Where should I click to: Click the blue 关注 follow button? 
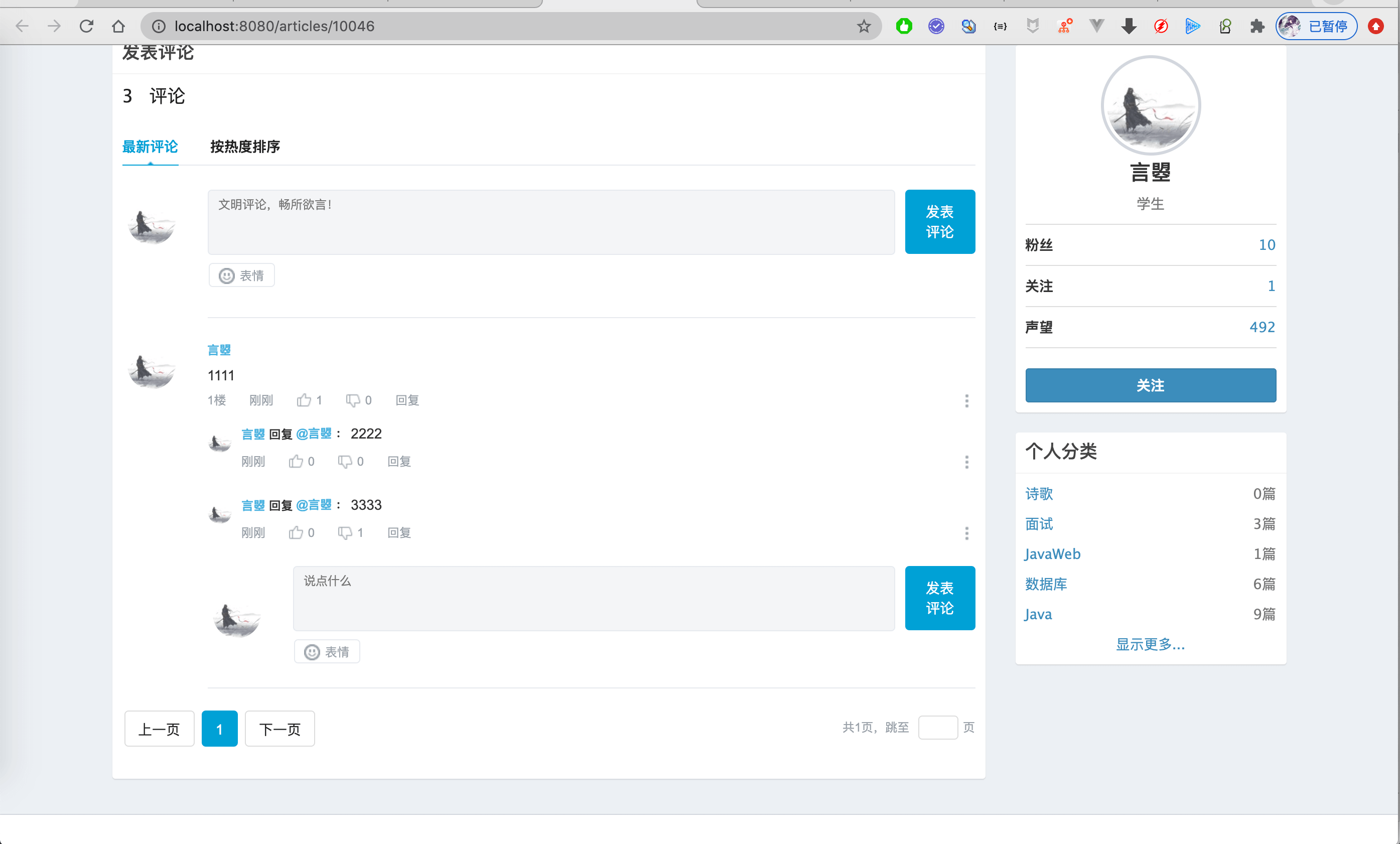point(1150,385)
